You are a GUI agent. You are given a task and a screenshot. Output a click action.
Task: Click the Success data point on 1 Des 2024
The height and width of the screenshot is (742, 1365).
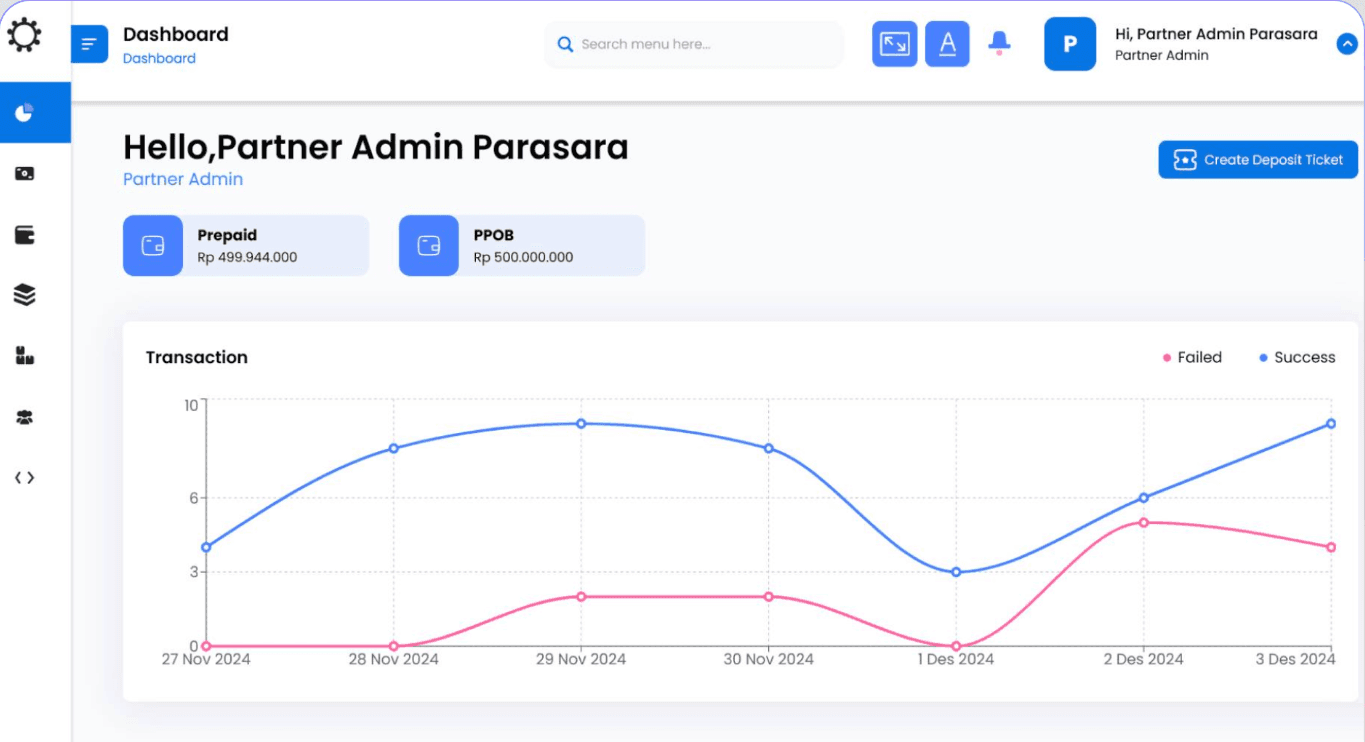point(956,572)
